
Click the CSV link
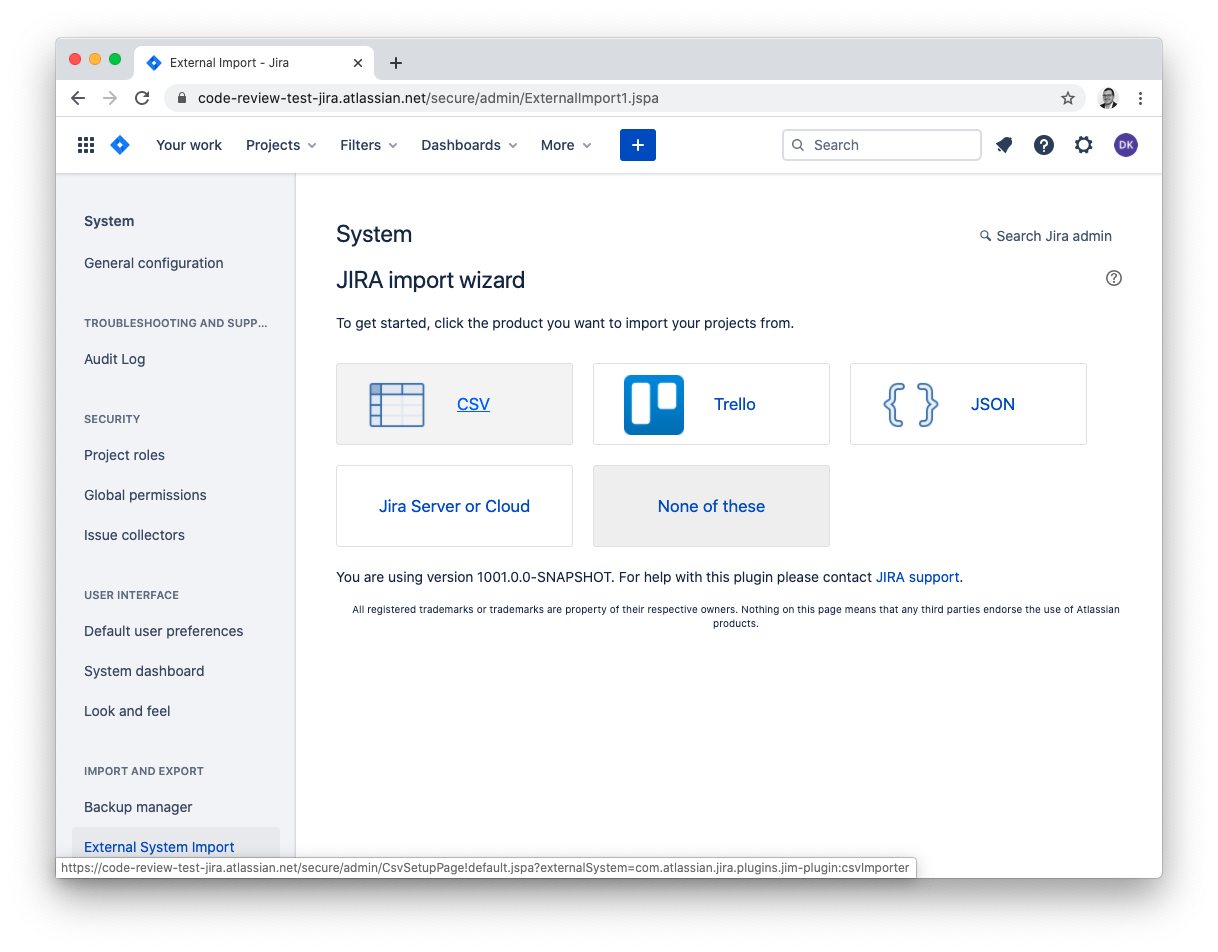[473, 404]
